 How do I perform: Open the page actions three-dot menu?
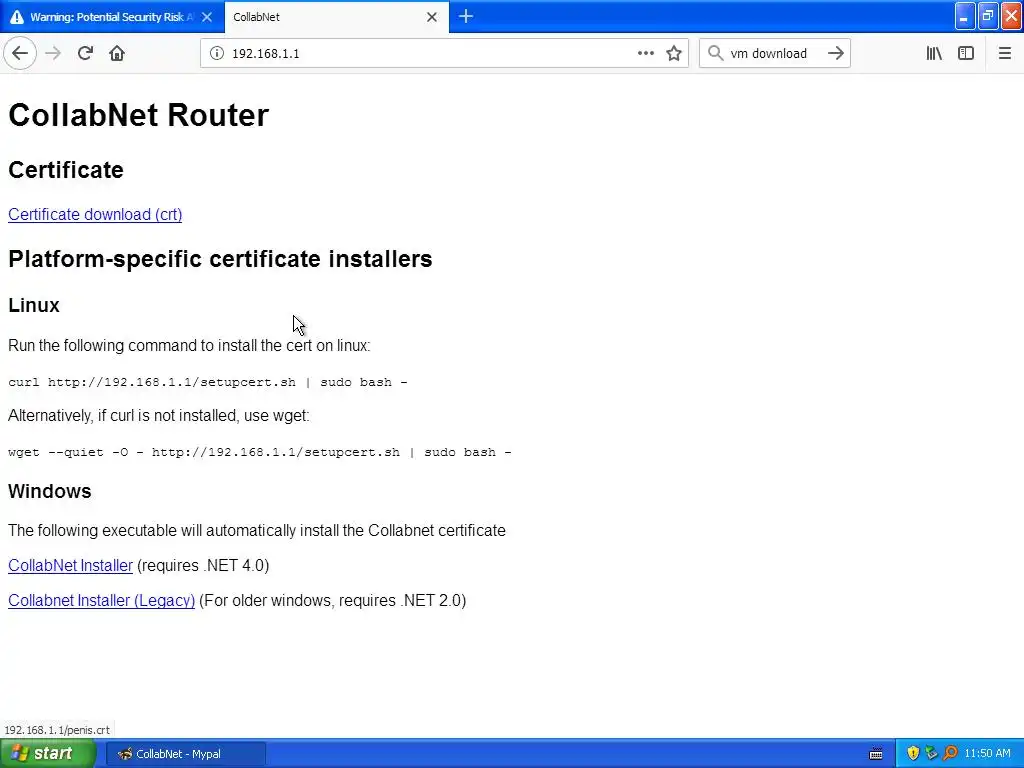(645, 54)
